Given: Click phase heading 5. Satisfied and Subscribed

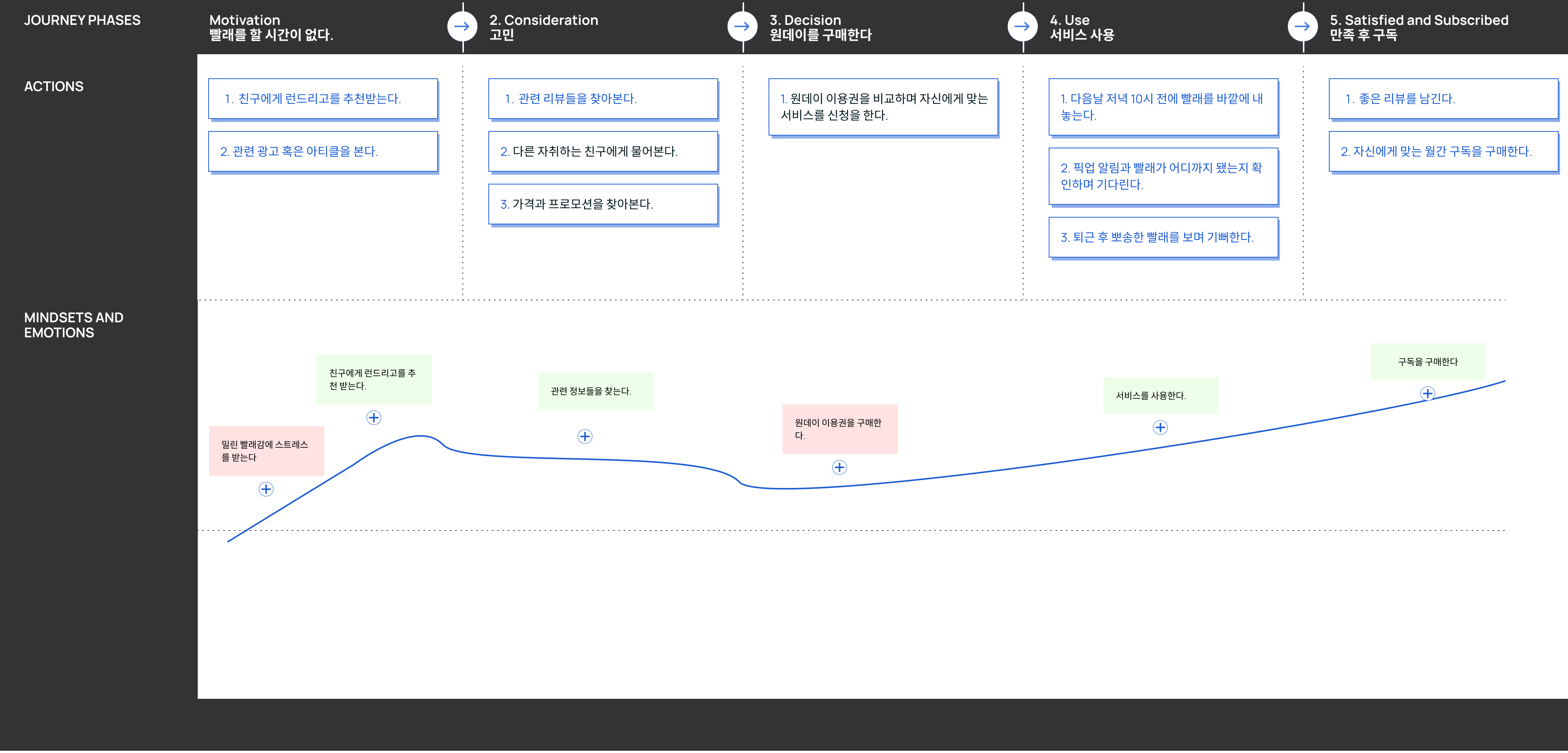Looking at the screenshot, I should [1419, 27].
